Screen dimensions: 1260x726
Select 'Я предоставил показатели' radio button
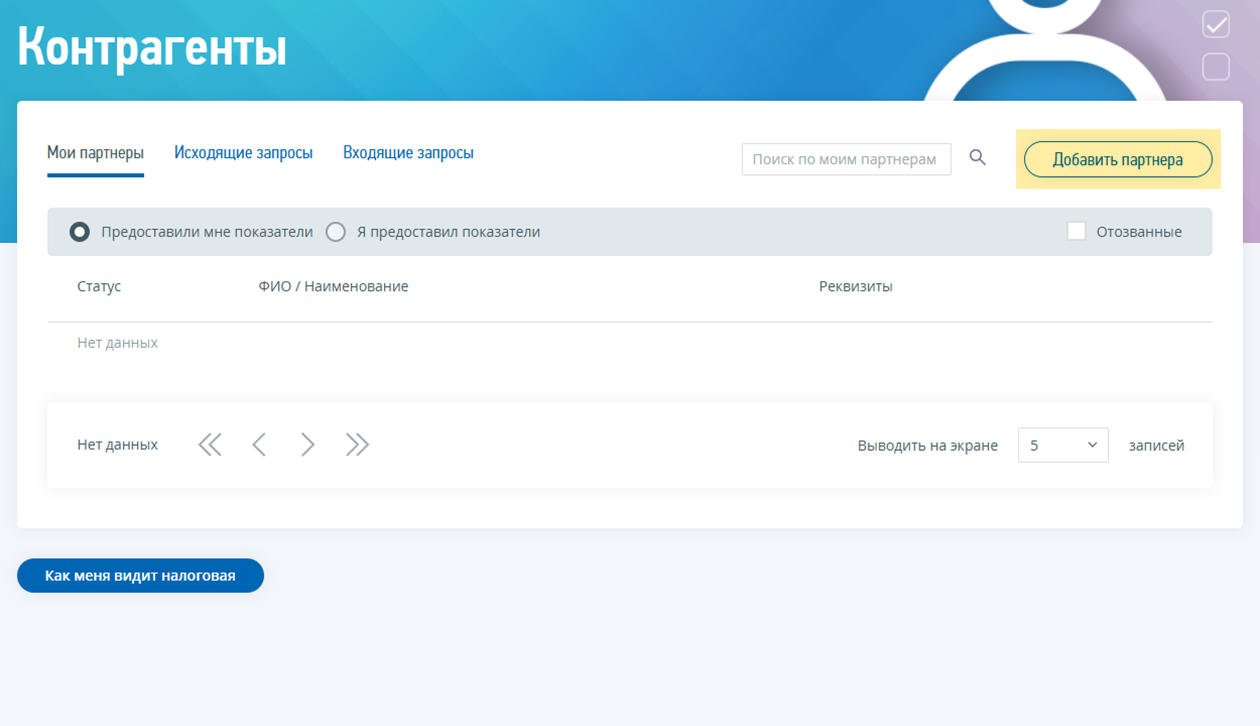click(x=336, y=232)
